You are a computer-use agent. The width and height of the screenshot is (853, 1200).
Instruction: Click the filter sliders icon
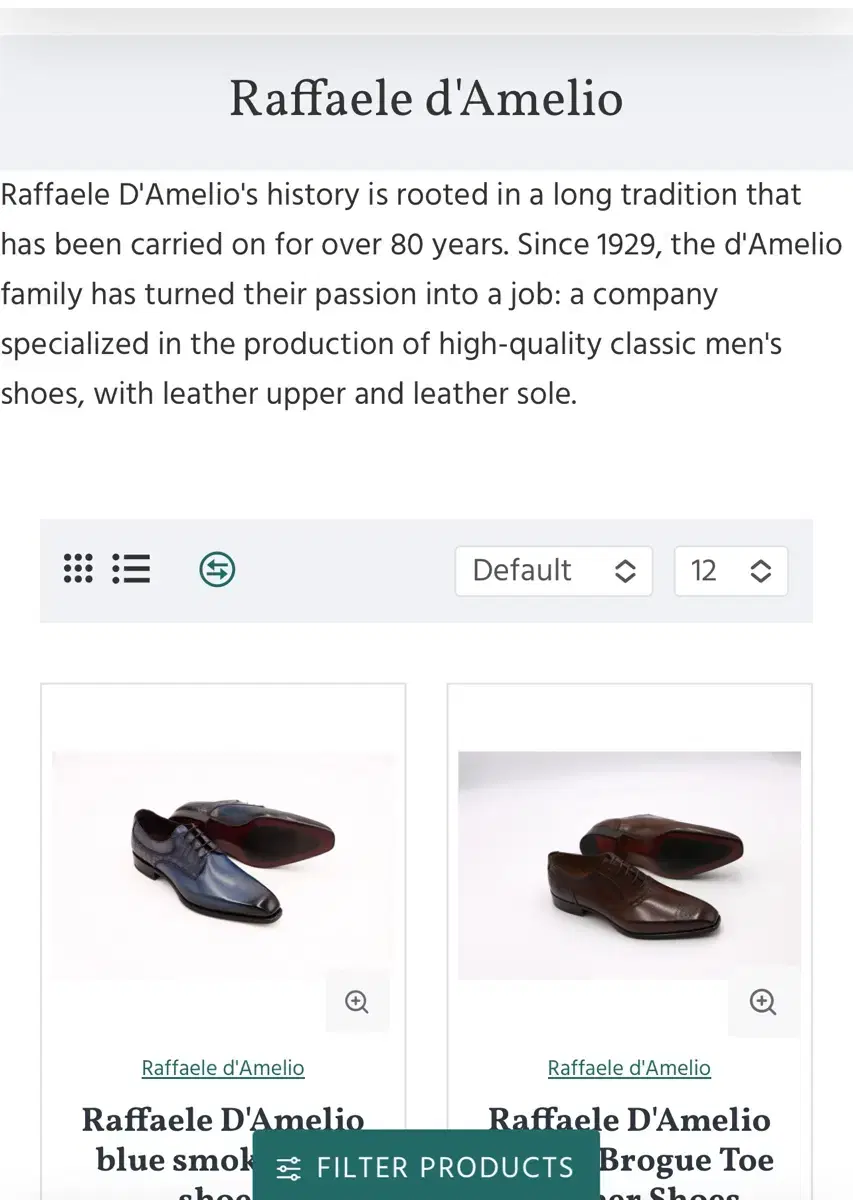pos(289,1168)
